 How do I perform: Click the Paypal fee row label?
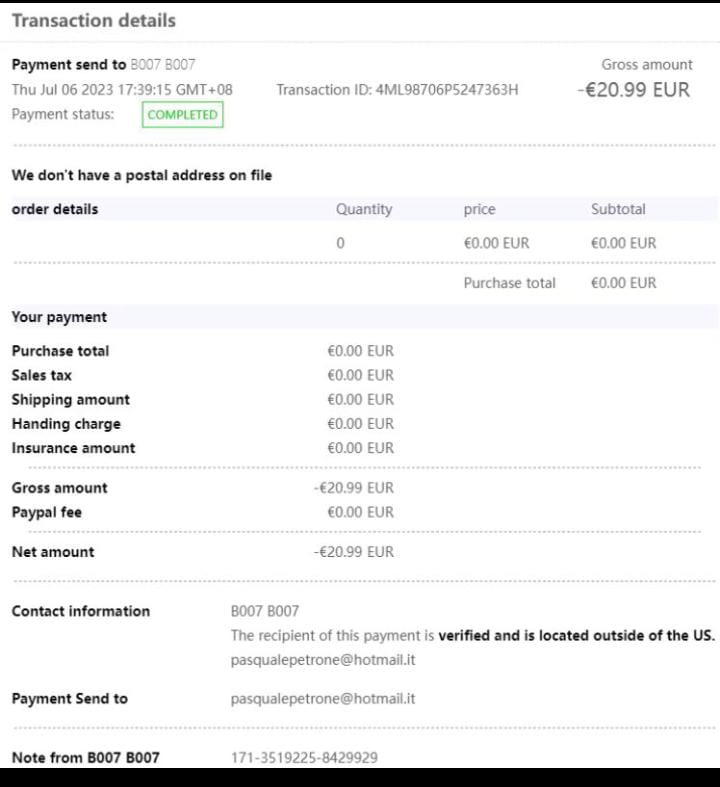47,512
